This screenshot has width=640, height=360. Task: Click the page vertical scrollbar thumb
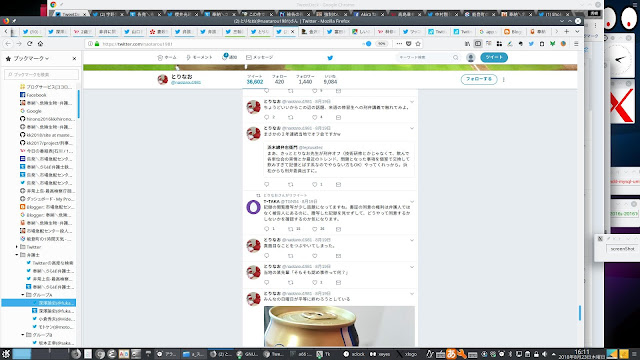coord(580,313)
